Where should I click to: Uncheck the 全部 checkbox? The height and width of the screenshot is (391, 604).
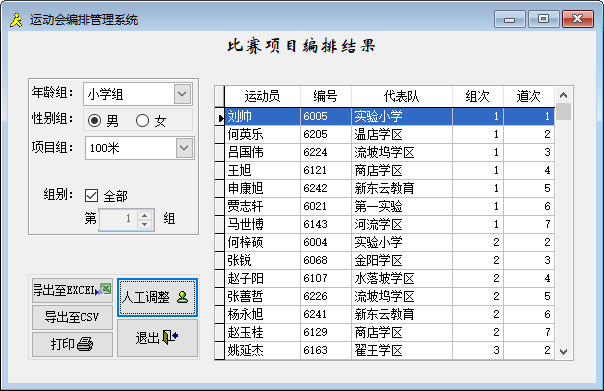[91, 196]
